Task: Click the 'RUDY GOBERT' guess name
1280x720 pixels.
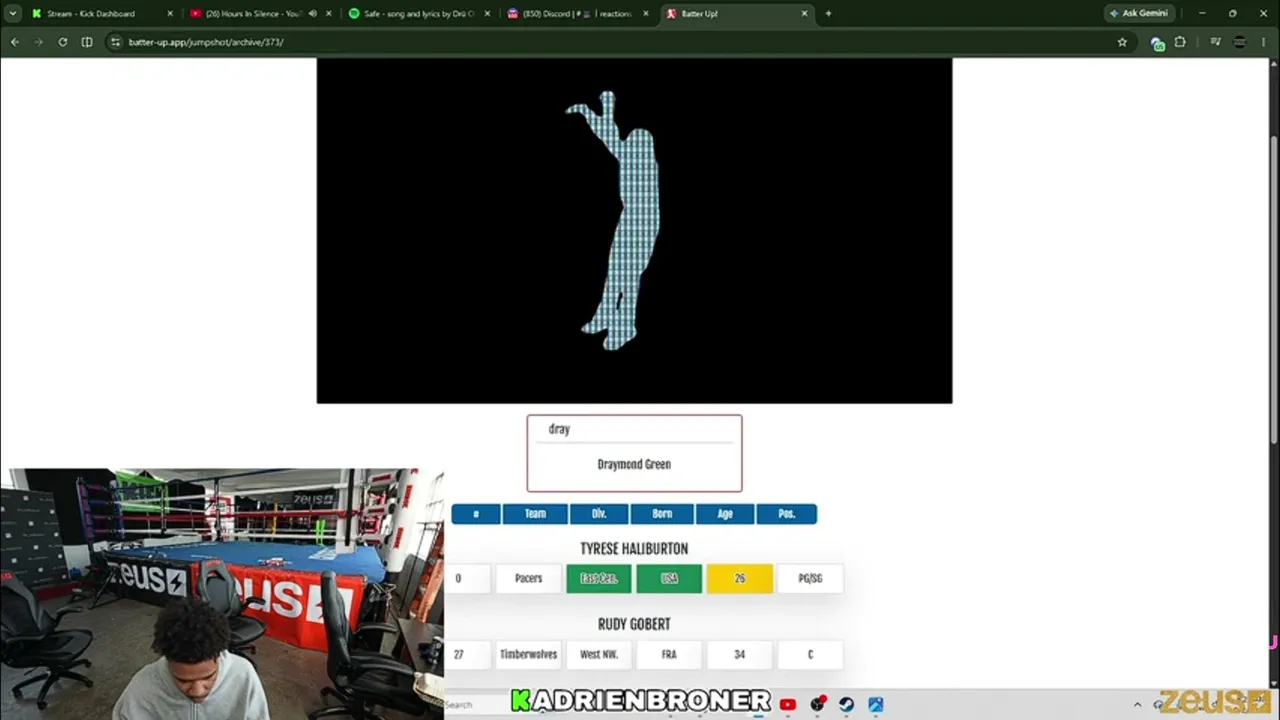Action: pos(634,625)
